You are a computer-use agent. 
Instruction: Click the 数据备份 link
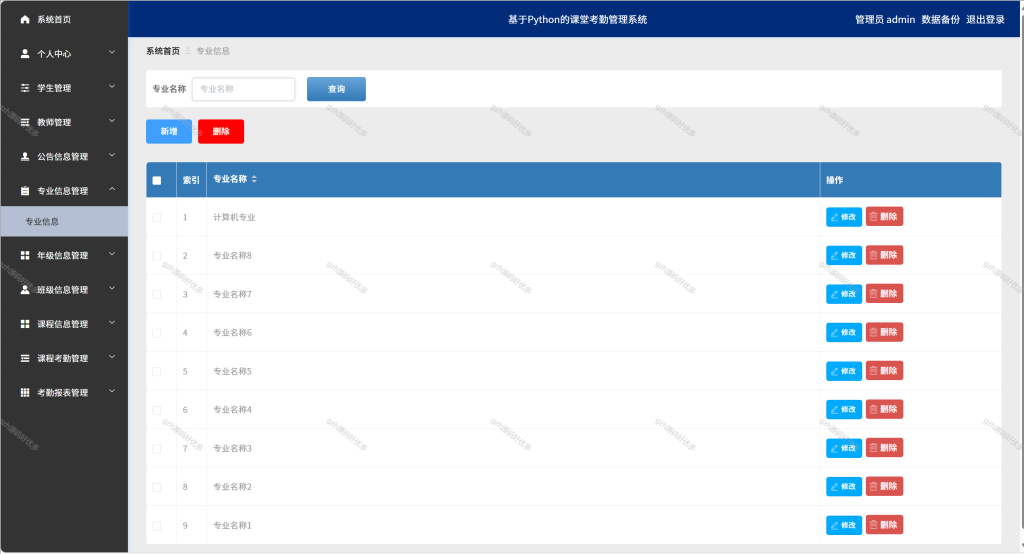[x=940, y=20]
